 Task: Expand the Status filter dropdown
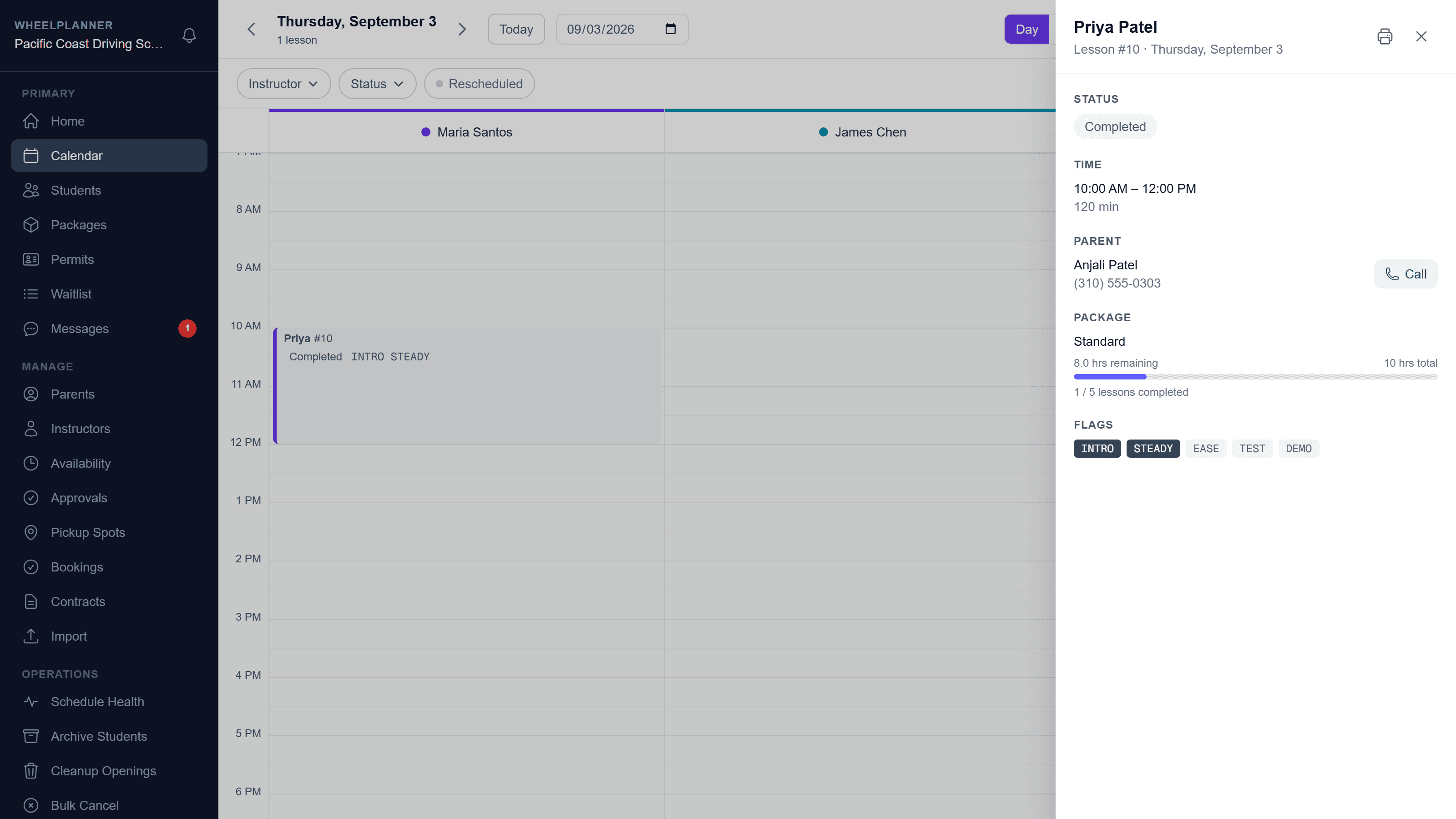377,84
